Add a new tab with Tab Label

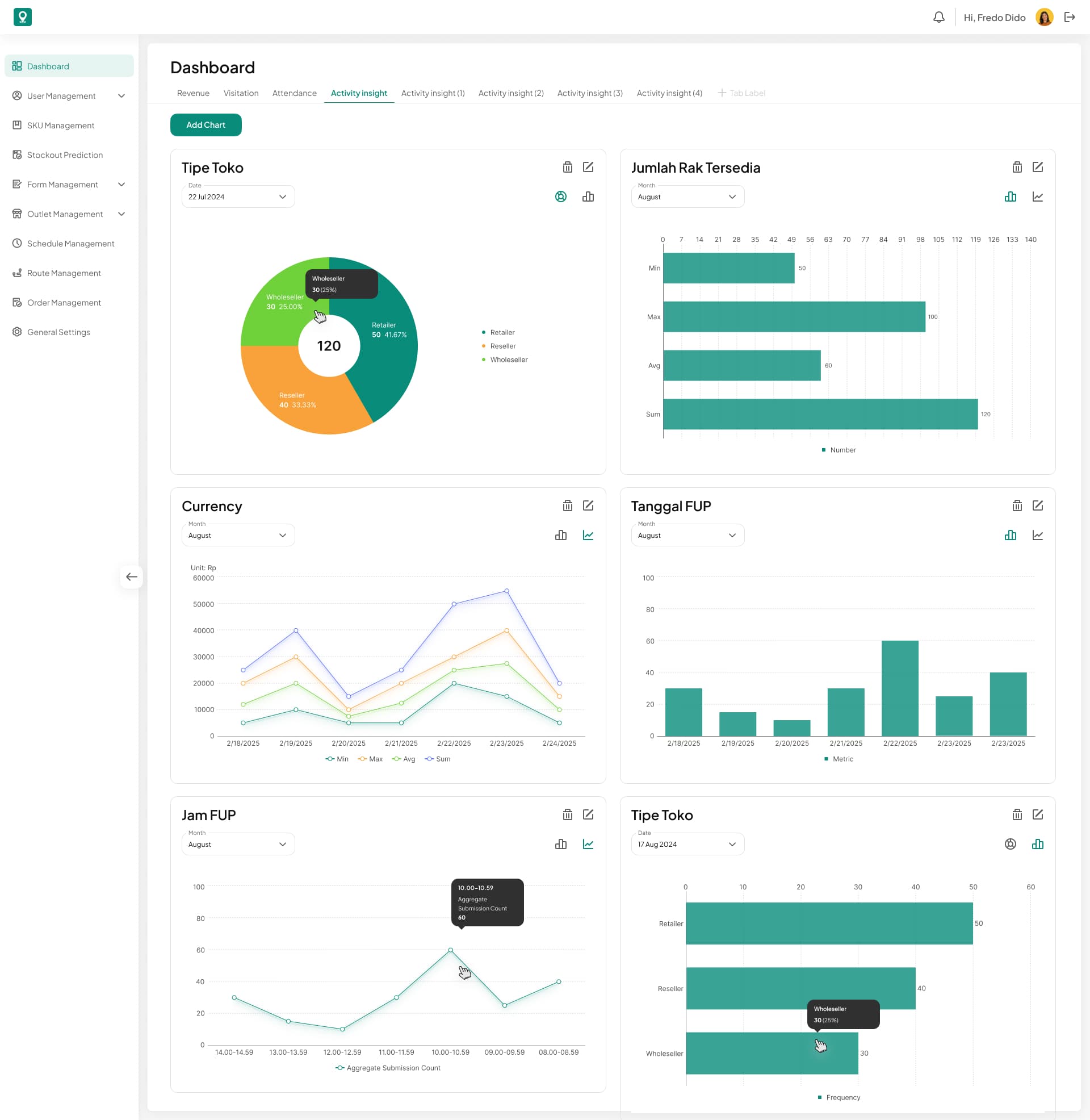click(742, 93)
